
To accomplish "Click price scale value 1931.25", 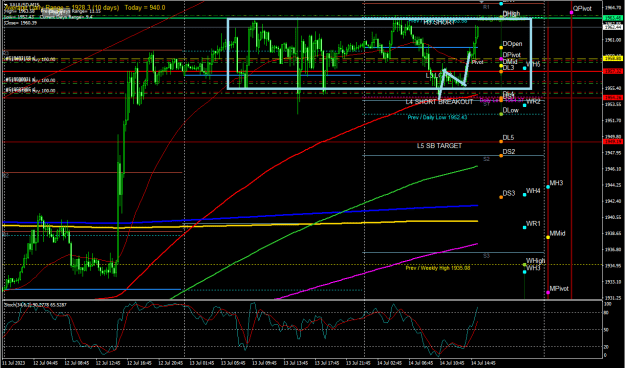I will coord(613,298).
